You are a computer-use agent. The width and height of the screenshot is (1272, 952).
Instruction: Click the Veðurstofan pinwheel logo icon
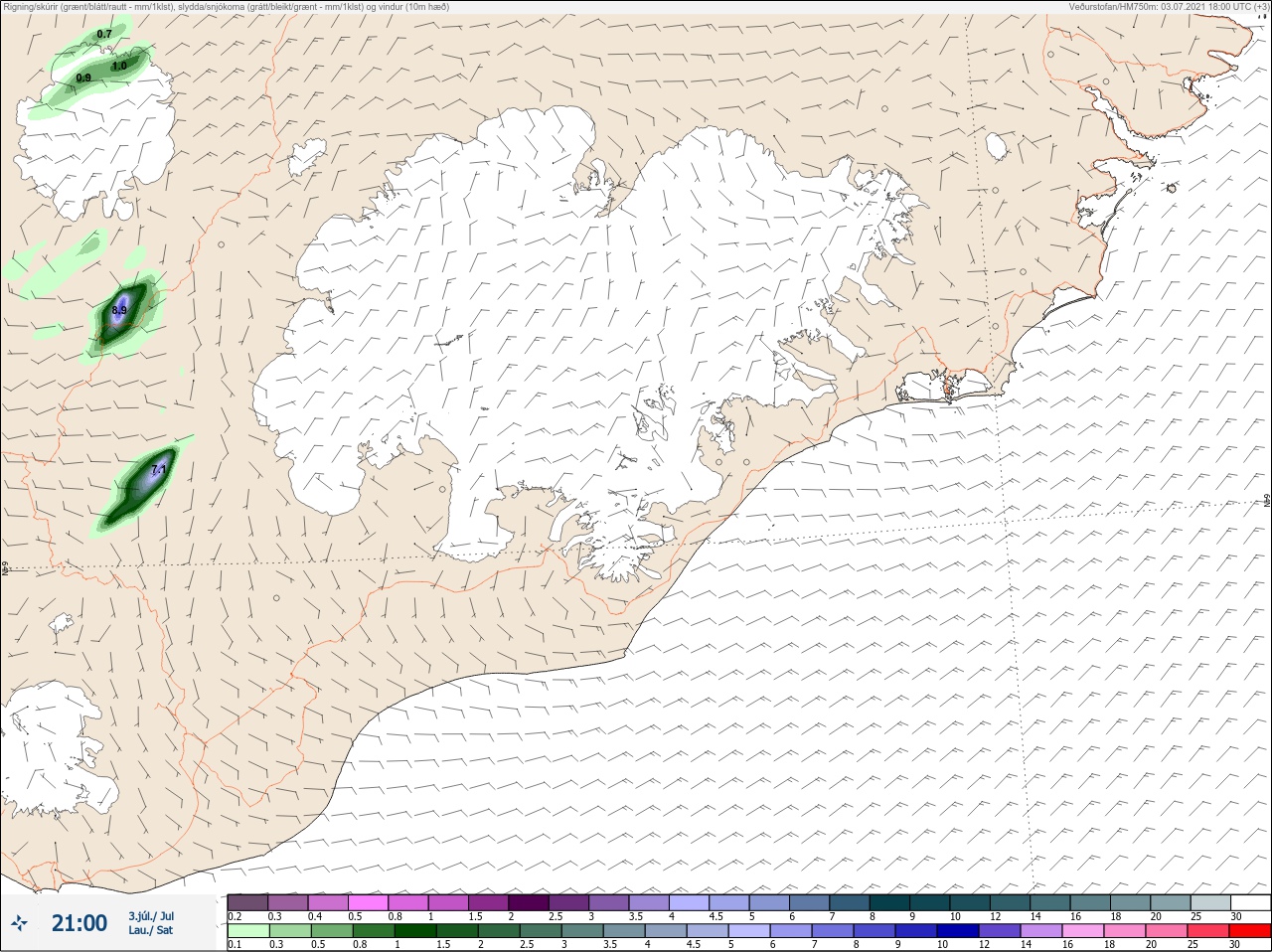[19, 923]
